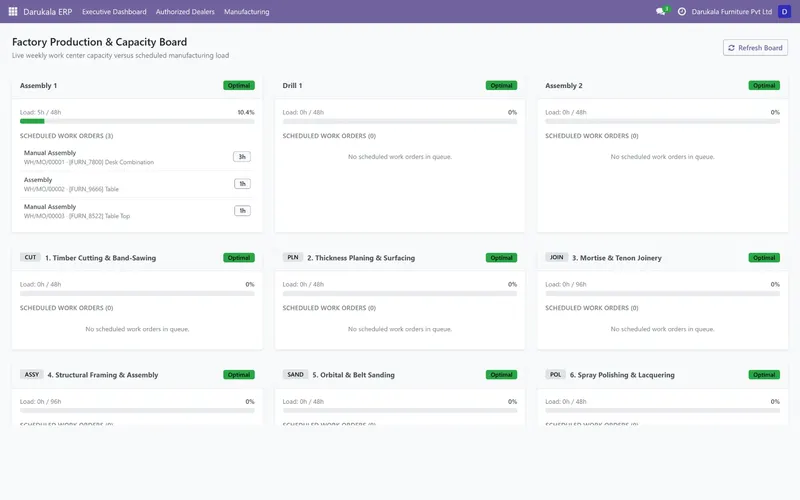Screen dimensions: 800x500
Task: Click the Optimal badge on Orbital & Belt Sanding
Action: point(502,374)
